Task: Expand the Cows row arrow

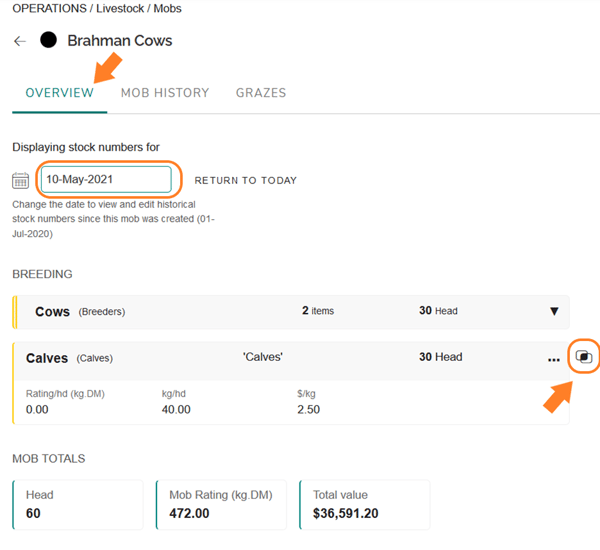Action: (x=554, y=311)
